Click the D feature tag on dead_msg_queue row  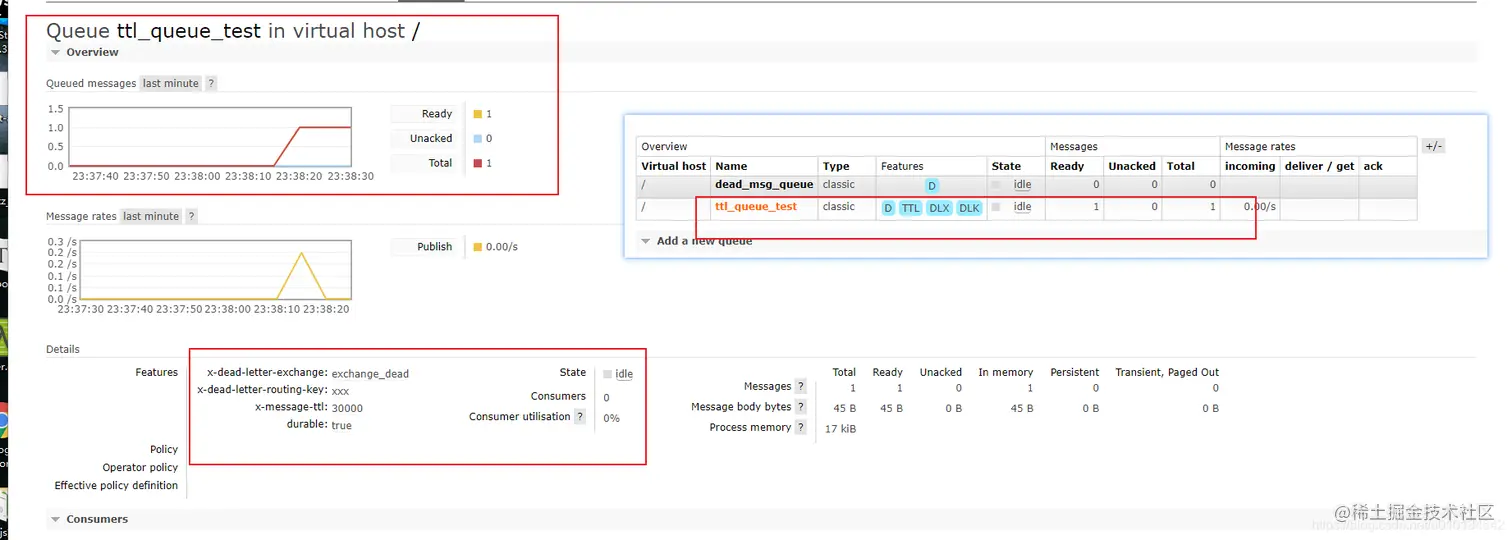tap(932, 186)
